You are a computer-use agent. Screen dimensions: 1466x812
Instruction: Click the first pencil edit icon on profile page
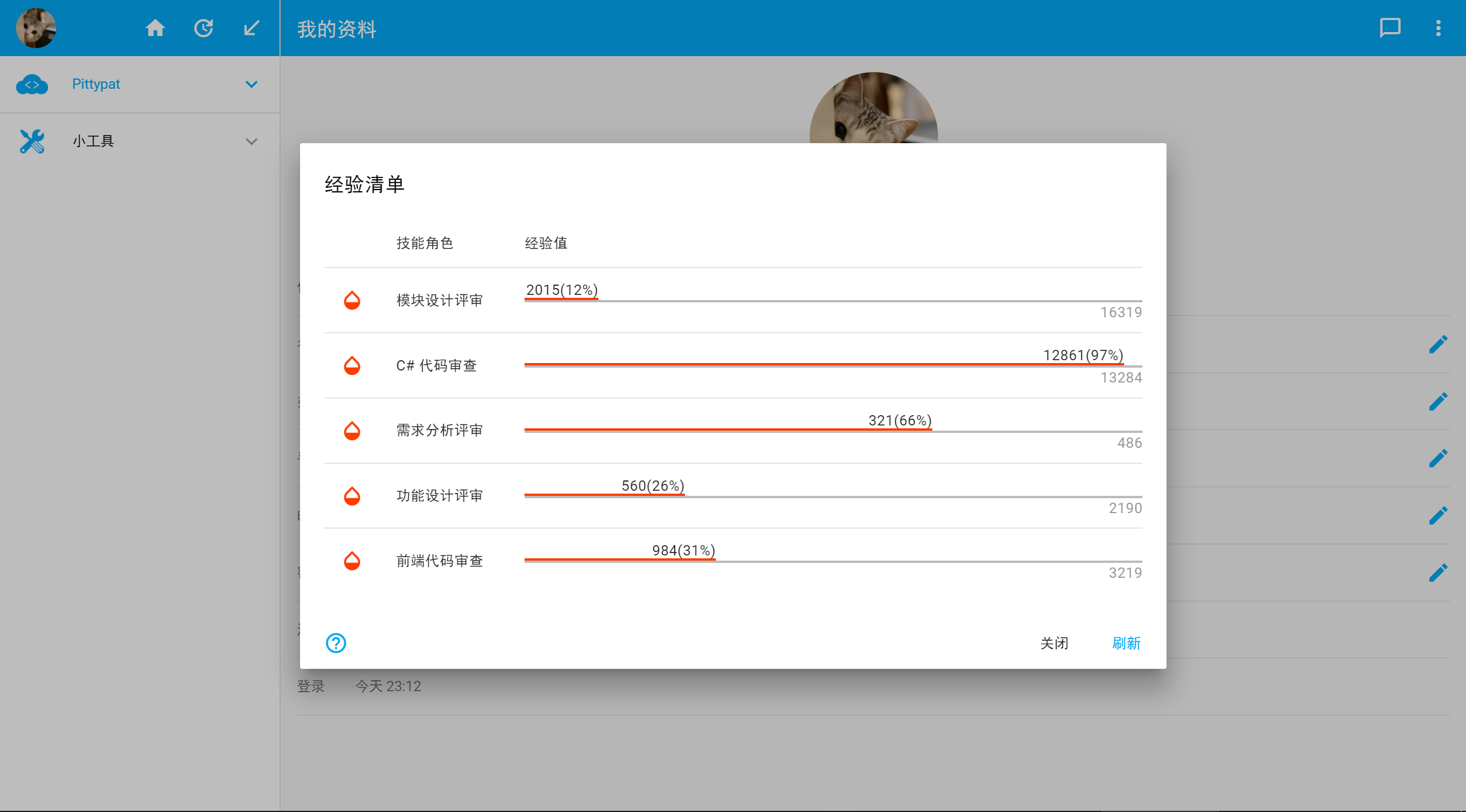(x=1438, y=345)
